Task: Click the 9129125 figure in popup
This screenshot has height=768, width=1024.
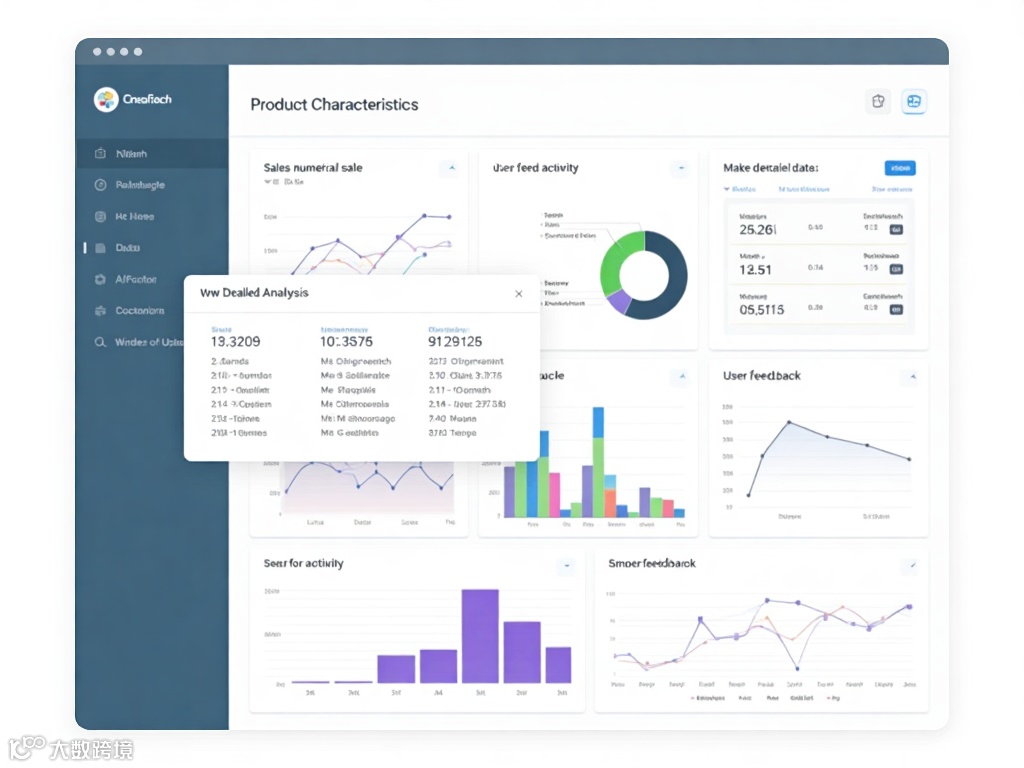Action: 455,342
